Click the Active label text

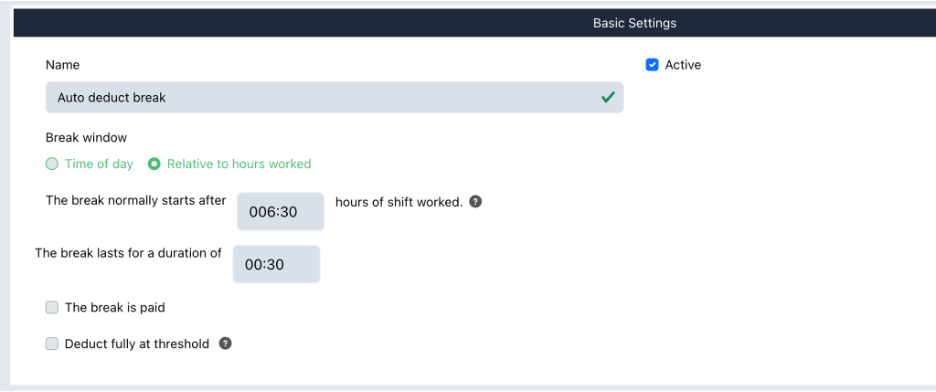tap(683, 64)
